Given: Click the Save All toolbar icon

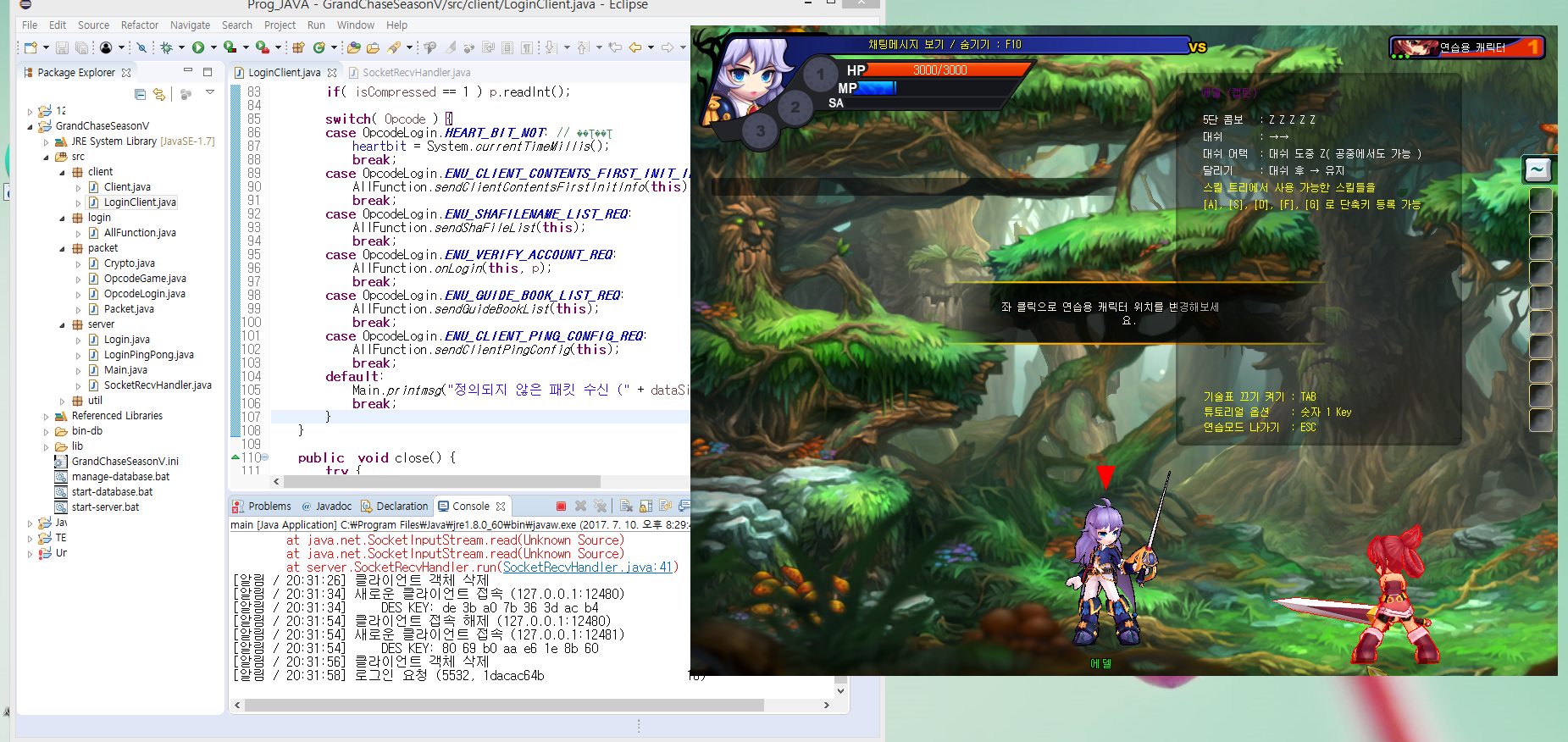Looking at the screenshot, I should tap(81, 47).
